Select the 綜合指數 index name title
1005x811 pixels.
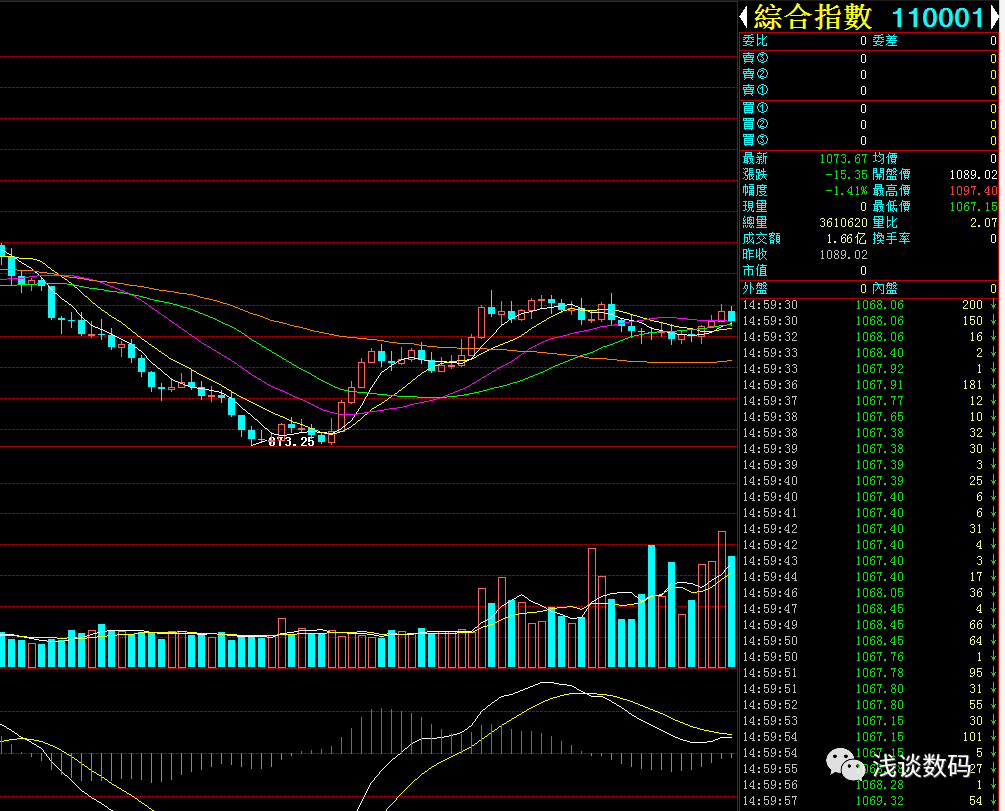pyautogui.click(x=813, y=17)
